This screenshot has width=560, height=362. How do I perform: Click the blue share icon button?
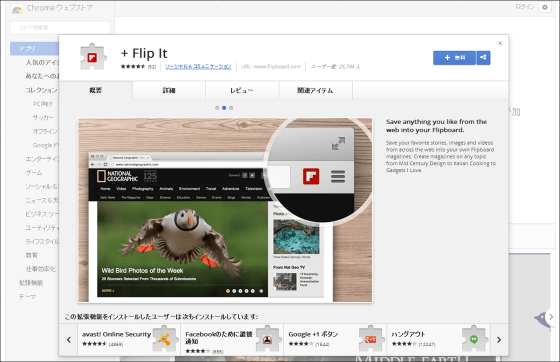[483, 58]
